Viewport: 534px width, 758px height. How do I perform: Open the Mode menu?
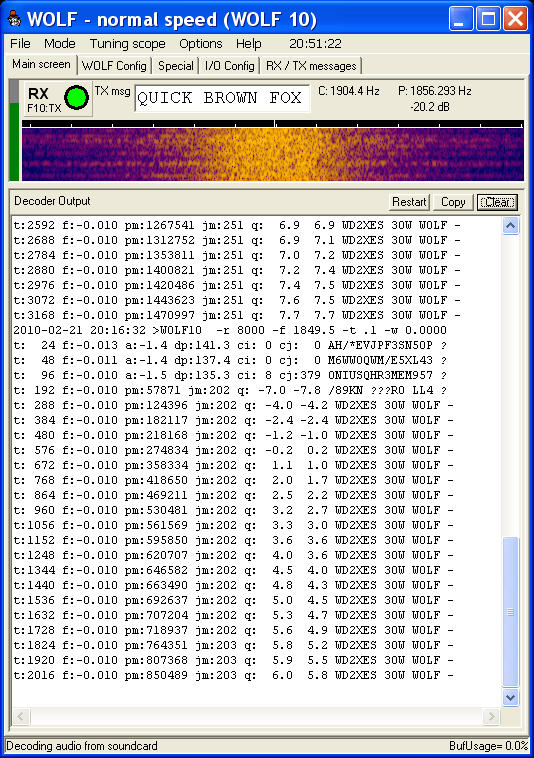59,44
